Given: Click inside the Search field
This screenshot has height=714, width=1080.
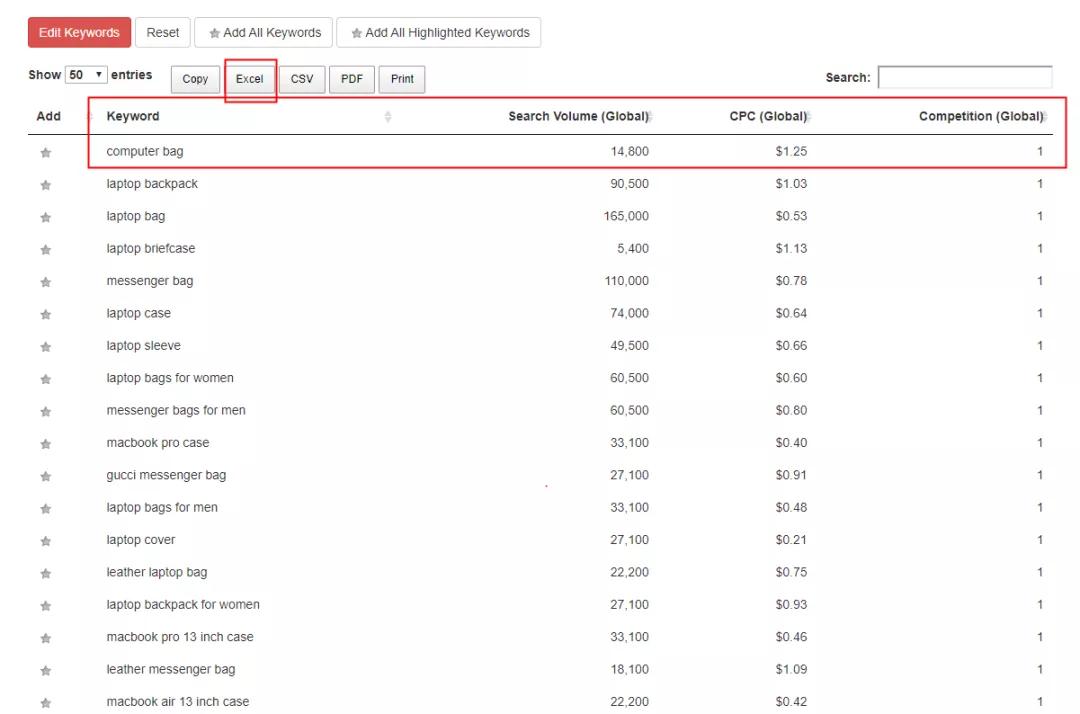Looking at the screenshot, I should pos(963,76).
